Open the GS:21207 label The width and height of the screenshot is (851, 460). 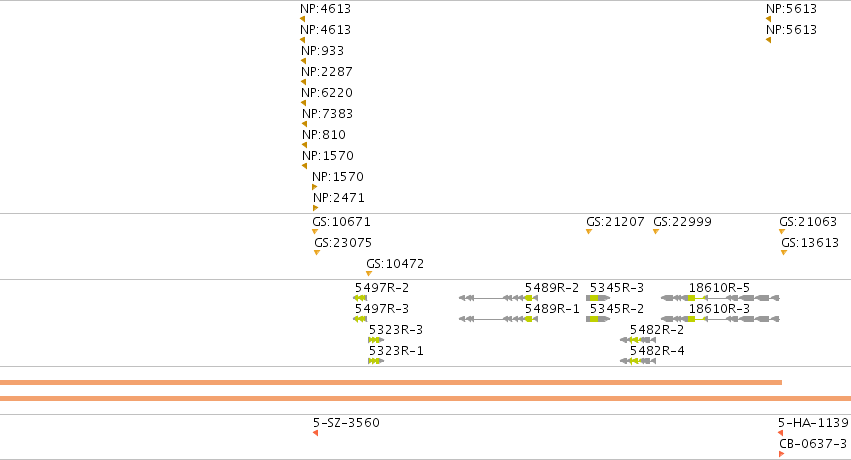pos(615,222)
